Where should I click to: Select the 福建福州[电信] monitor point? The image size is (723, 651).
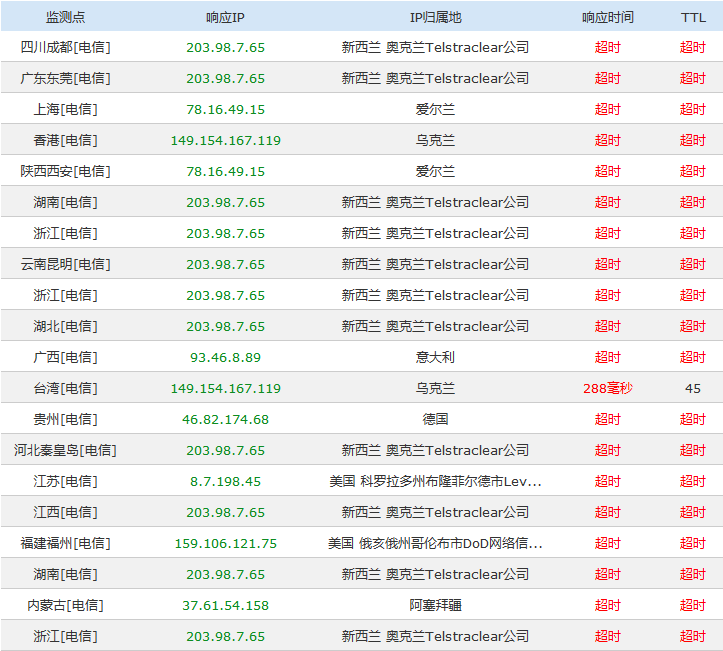point(65,543)
